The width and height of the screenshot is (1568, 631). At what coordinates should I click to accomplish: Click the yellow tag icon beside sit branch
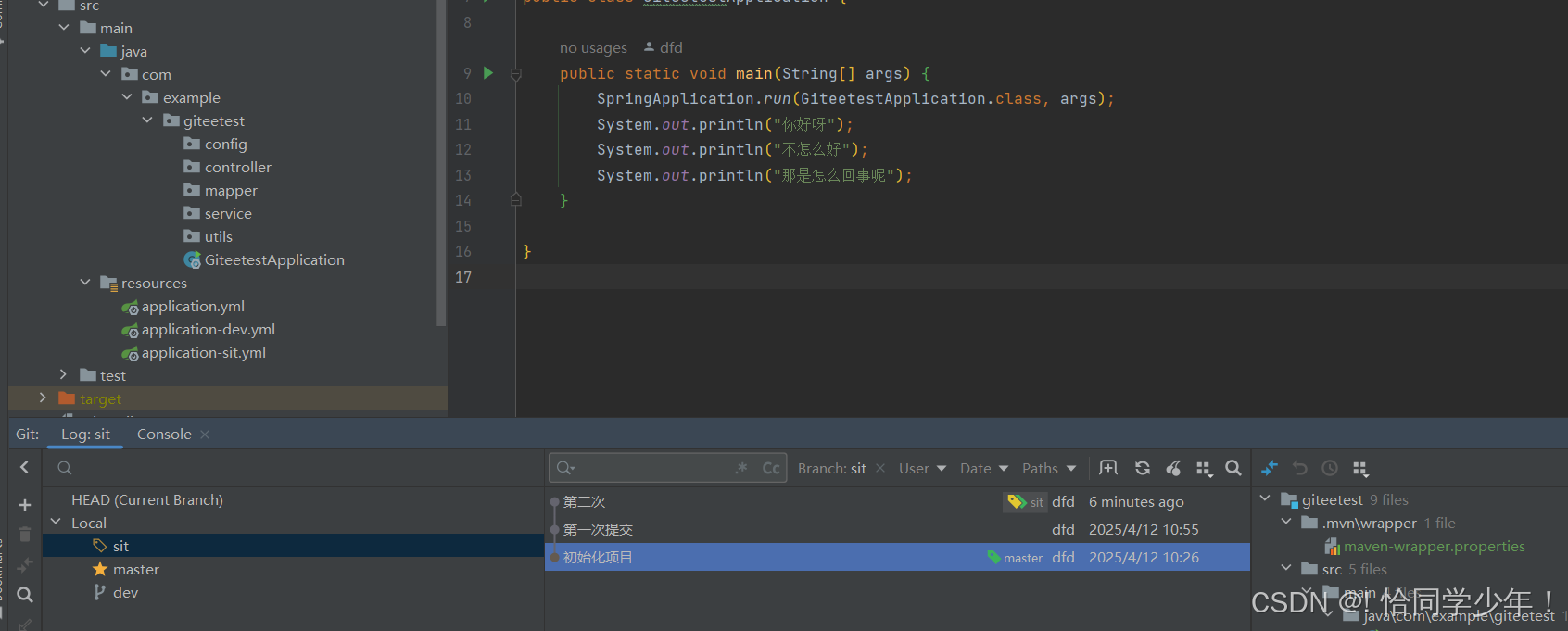click(x=100, y=547)
